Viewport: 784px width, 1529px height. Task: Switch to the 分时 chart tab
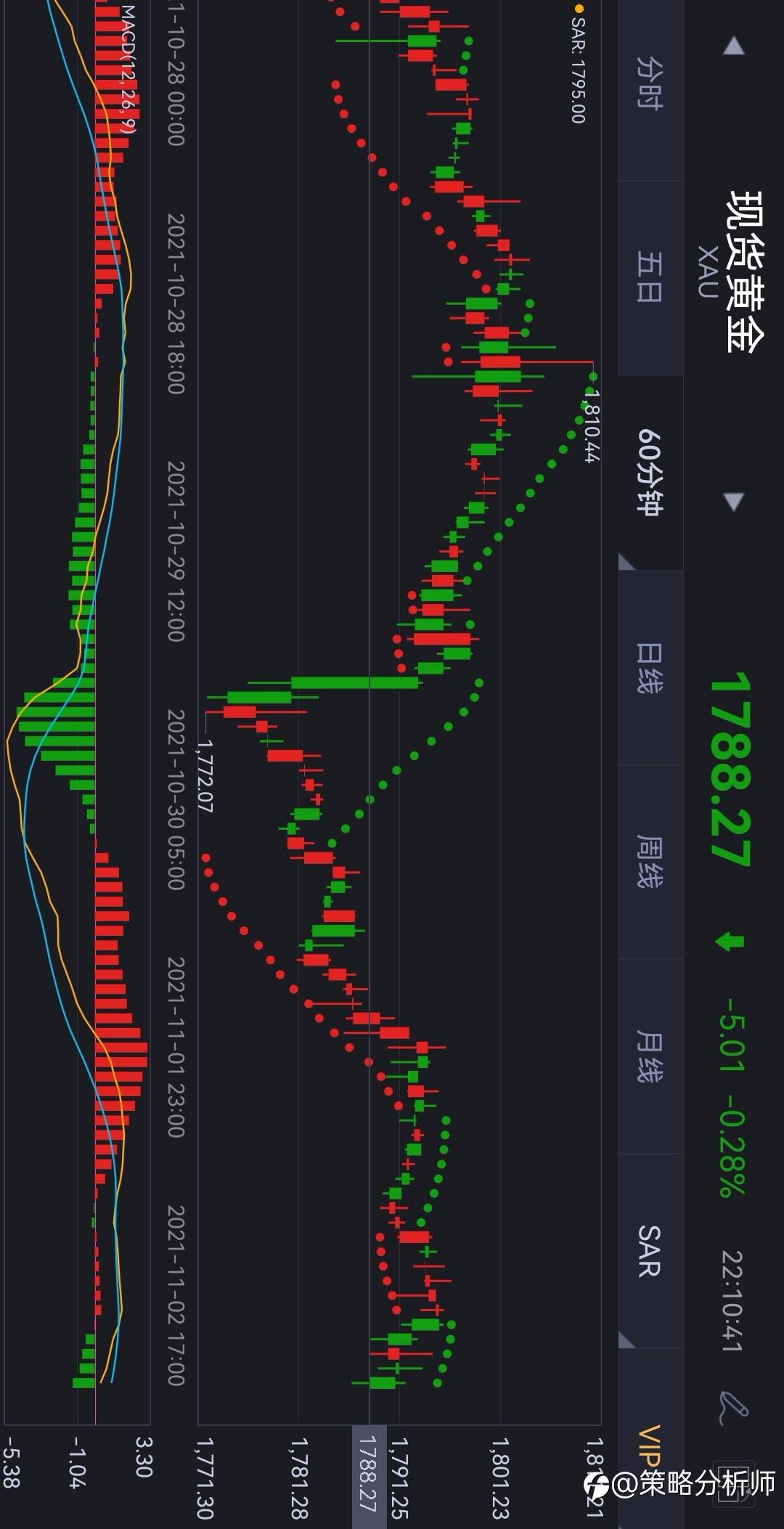click(650, 83)
